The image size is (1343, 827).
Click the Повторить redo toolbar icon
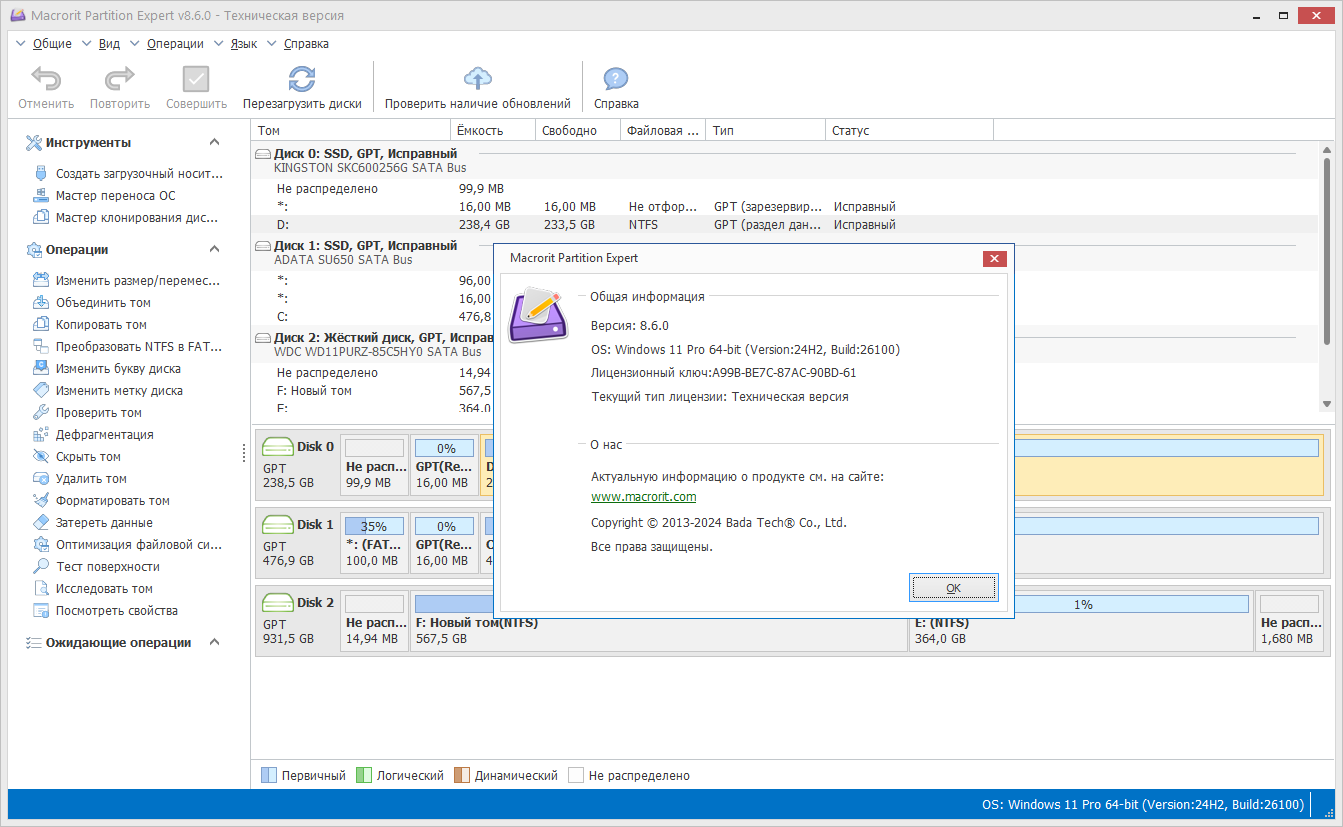pos(120,80)
